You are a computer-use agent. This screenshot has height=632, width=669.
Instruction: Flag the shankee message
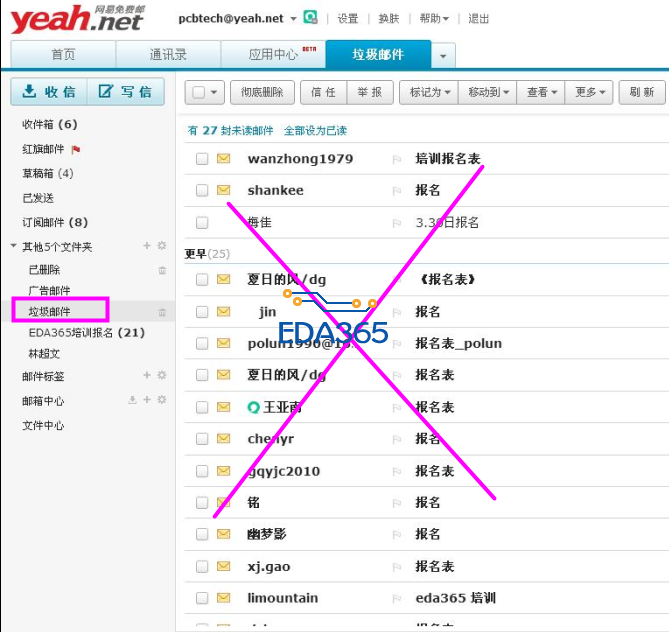(x=397, y=191)
